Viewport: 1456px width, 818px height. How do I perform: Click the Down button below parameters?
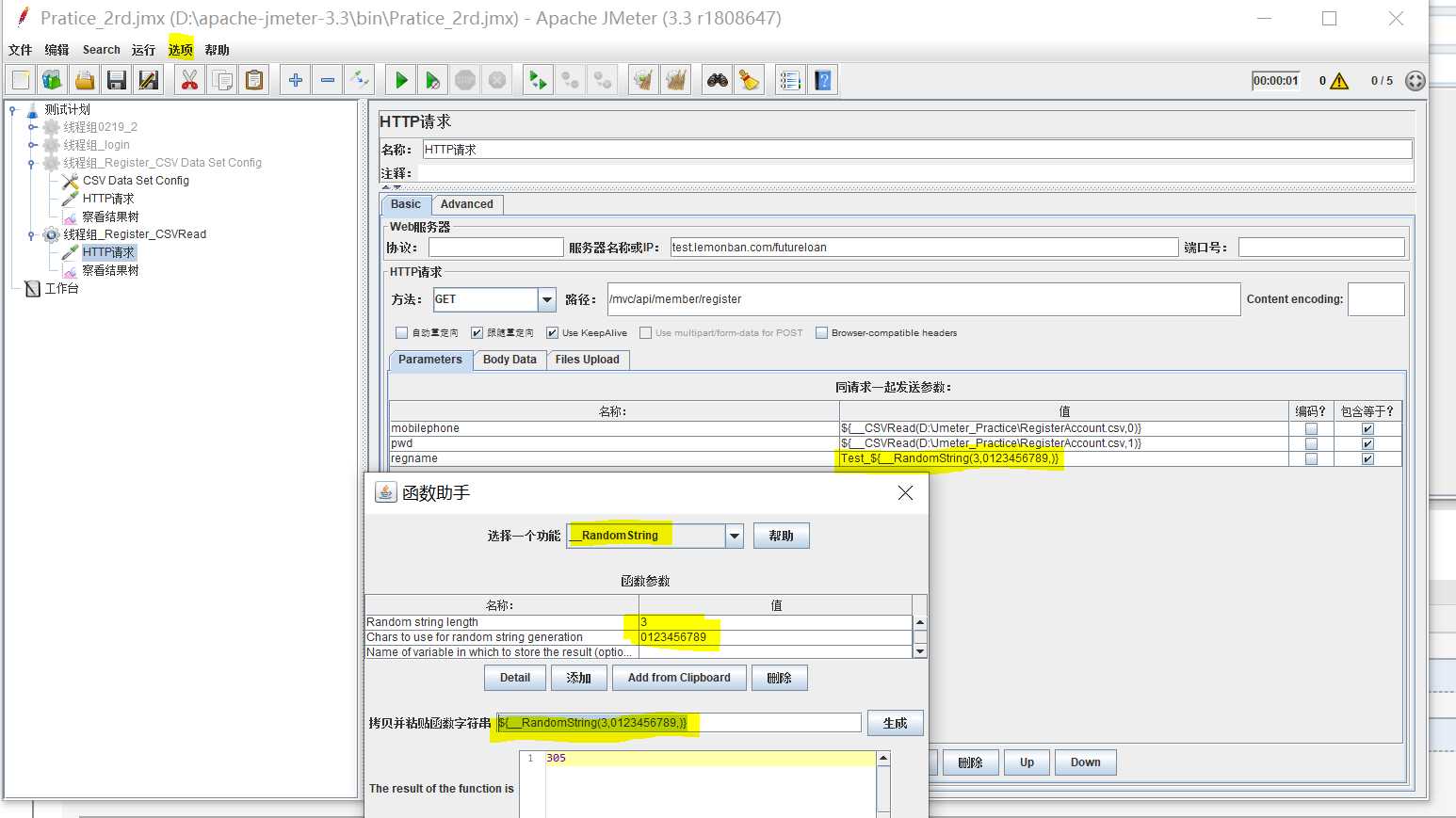point(1085,762)
